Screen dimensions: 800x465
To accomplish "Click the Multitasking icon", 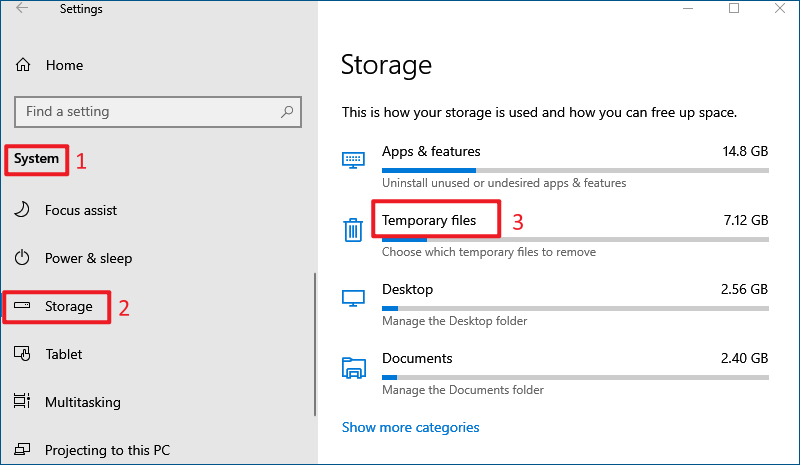I will coord(22,401).
